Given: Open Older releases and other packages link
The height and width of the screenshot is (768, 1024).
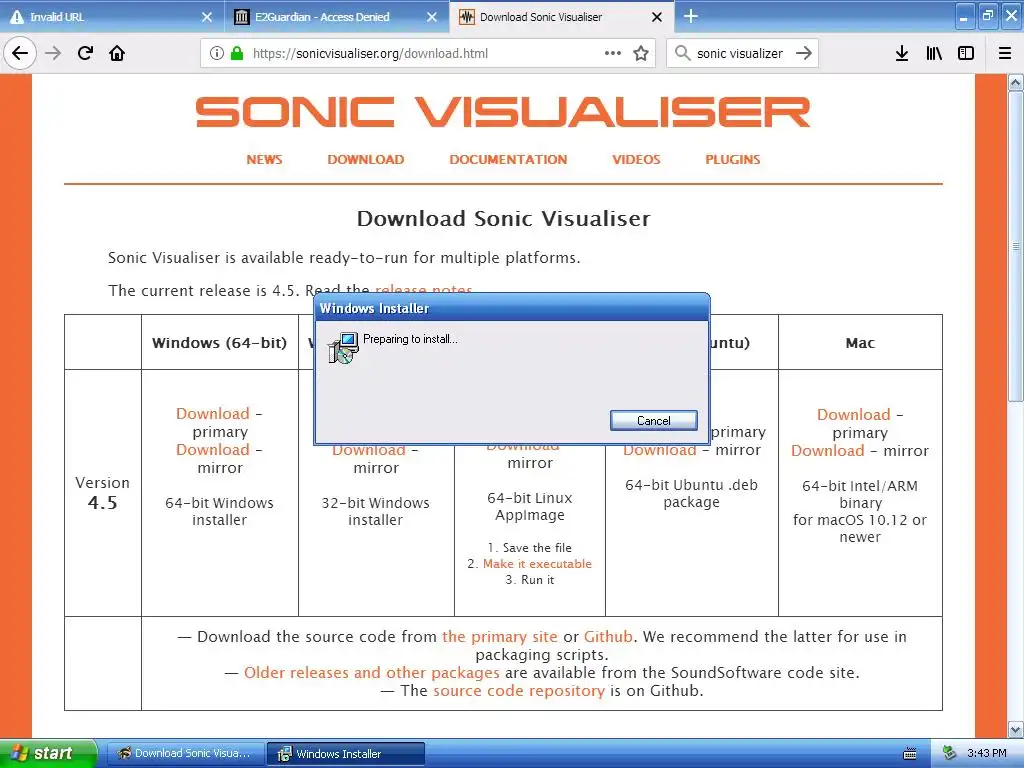Looking at the screenshot, I should (x=372, y=673).
